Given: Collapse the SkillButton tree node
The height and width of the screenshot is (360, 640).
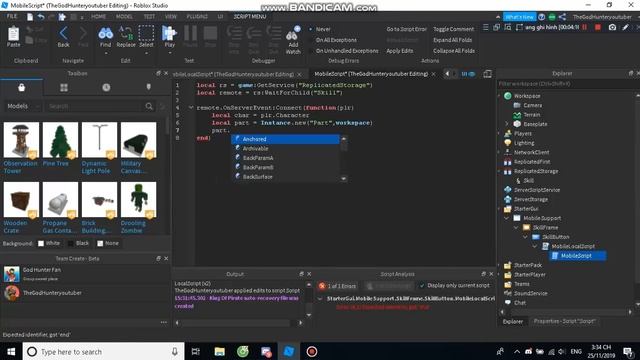Looking at the screenshot, I should pyautogui.click(x=525, y=237).
